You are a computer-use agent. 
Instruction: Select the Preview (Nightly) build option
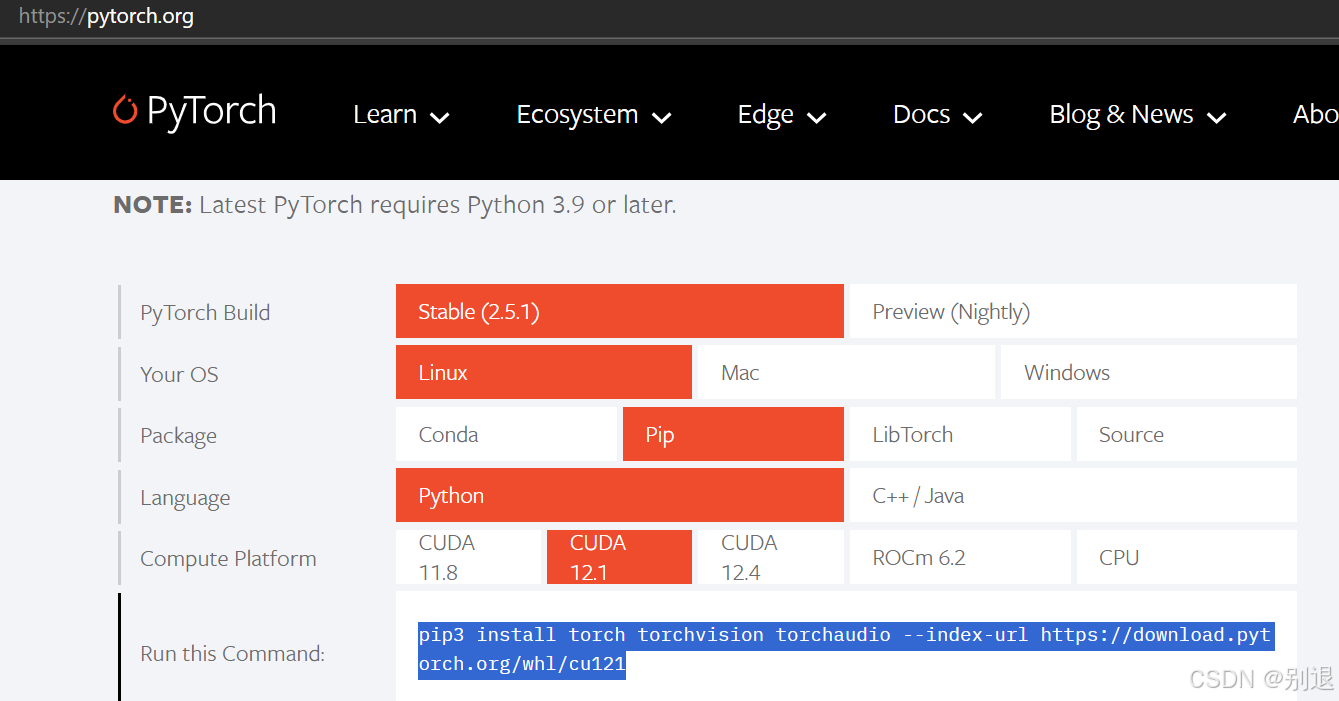click(1072, 311)
